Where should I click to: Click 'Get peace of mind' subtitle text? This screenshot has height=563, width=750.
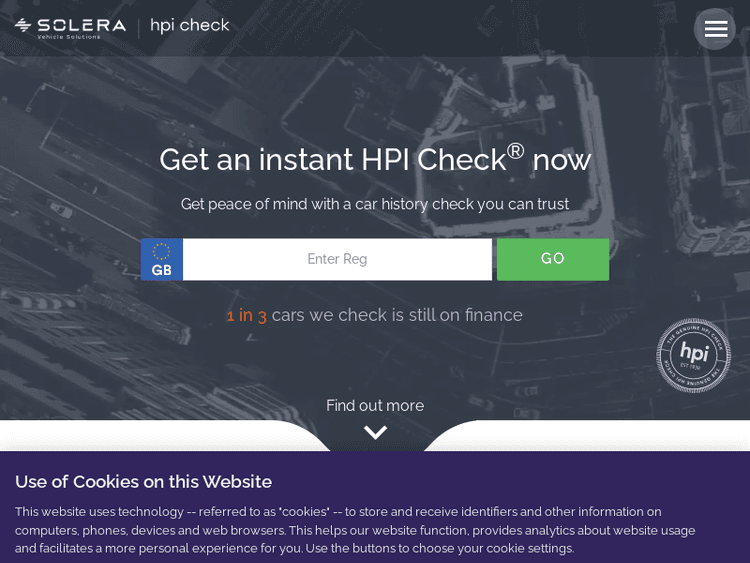(375, 204)
